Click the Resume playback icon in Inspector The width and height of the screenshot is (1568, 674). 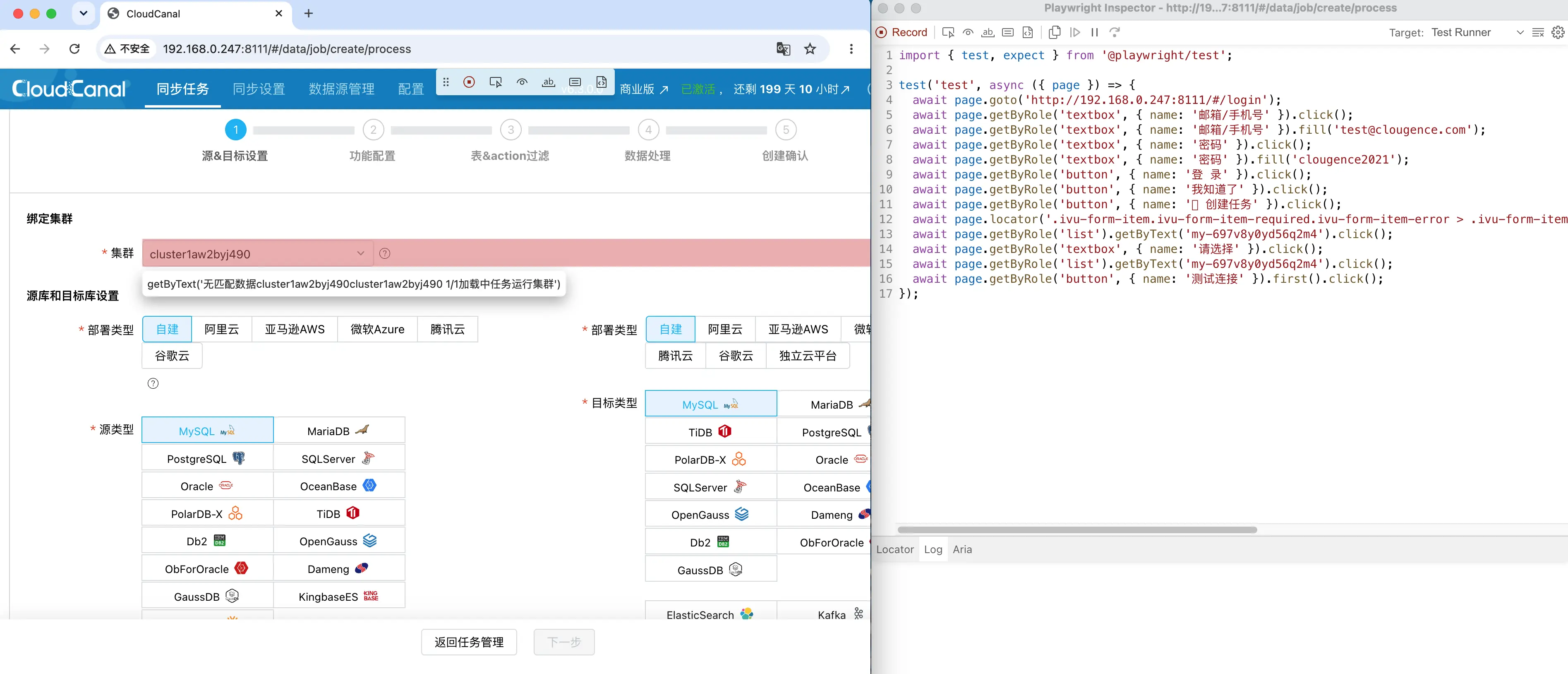click(1075, 32)
